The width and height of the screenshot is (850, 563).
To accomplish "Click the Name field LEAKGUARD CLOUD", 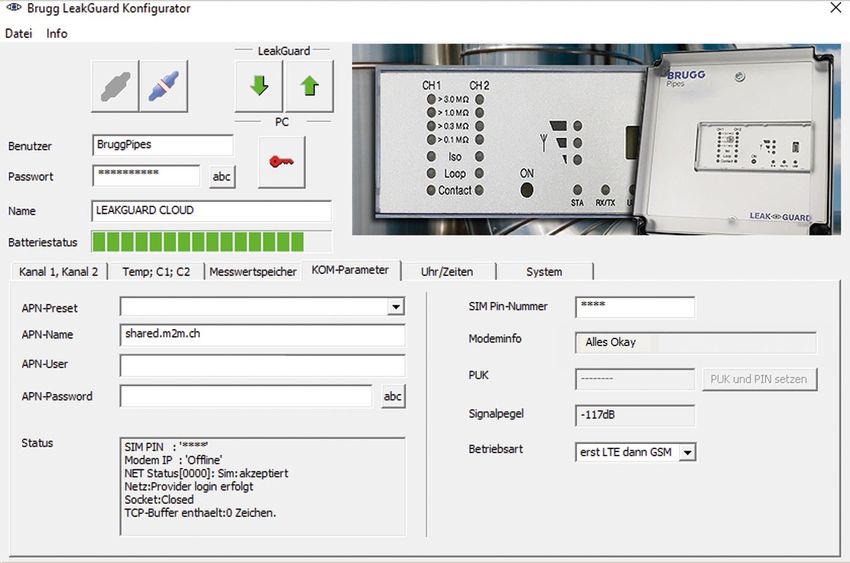I will pos(211,211).
